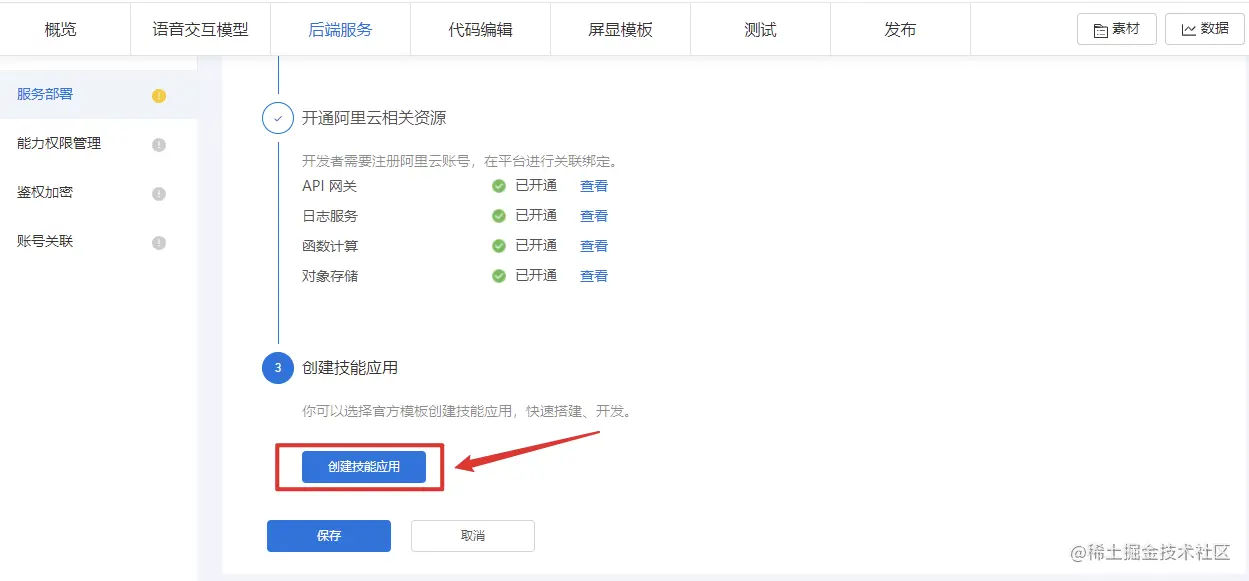Click the API 网关 label
1249x581 pixels.
[329, 186]
